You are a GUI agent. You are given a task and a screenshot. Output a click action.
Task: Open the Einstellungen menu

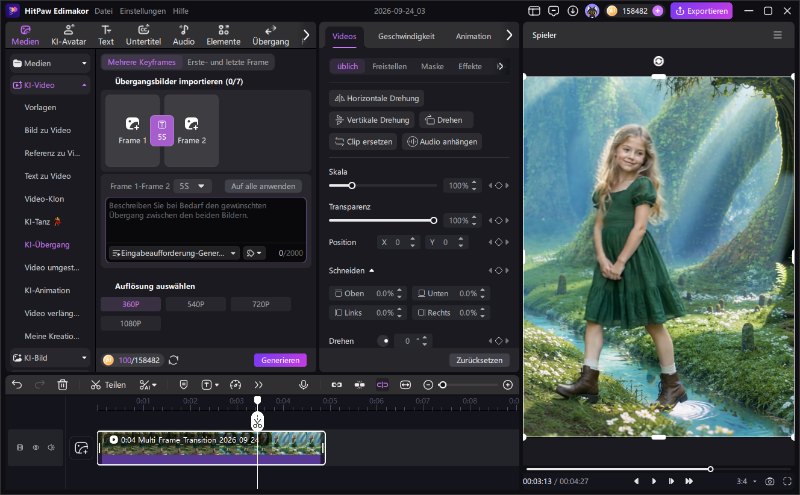142,11
